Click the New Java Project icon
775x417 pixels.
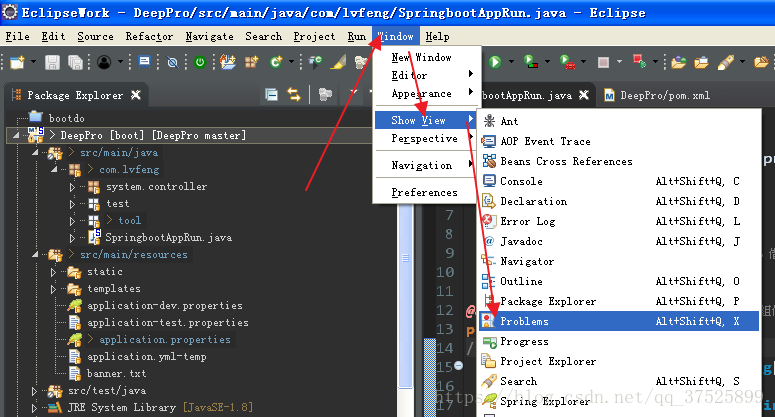(228, 62)
